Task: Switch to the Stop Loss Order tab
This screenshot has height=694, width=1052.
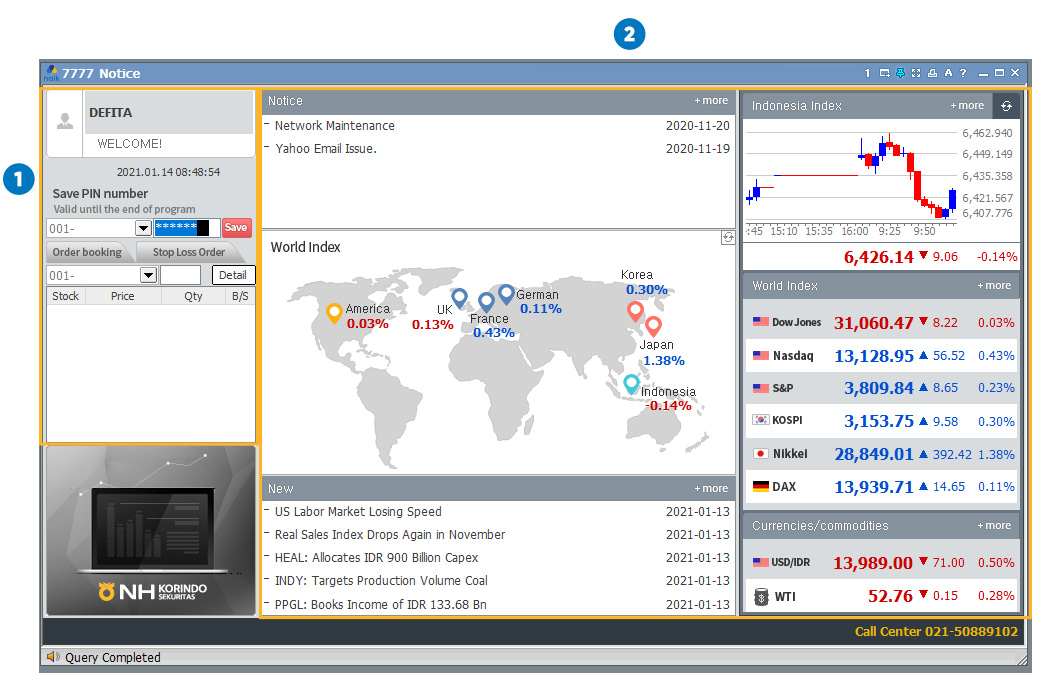Action: [x=189, y=252]
